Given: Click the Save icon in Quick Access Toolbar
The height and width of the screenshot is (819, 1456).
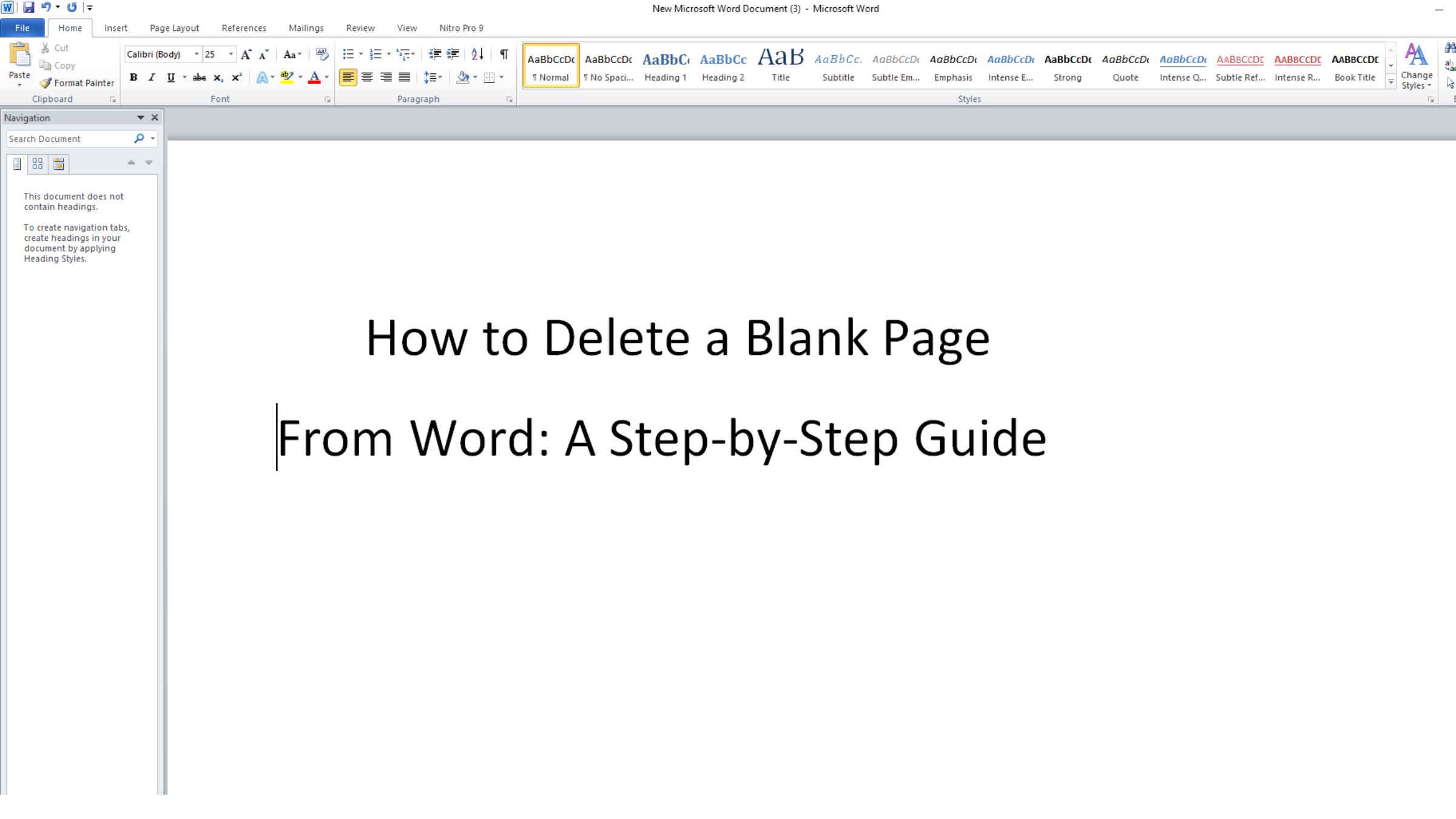Looking at the screenshot, I should pos(29,8).
